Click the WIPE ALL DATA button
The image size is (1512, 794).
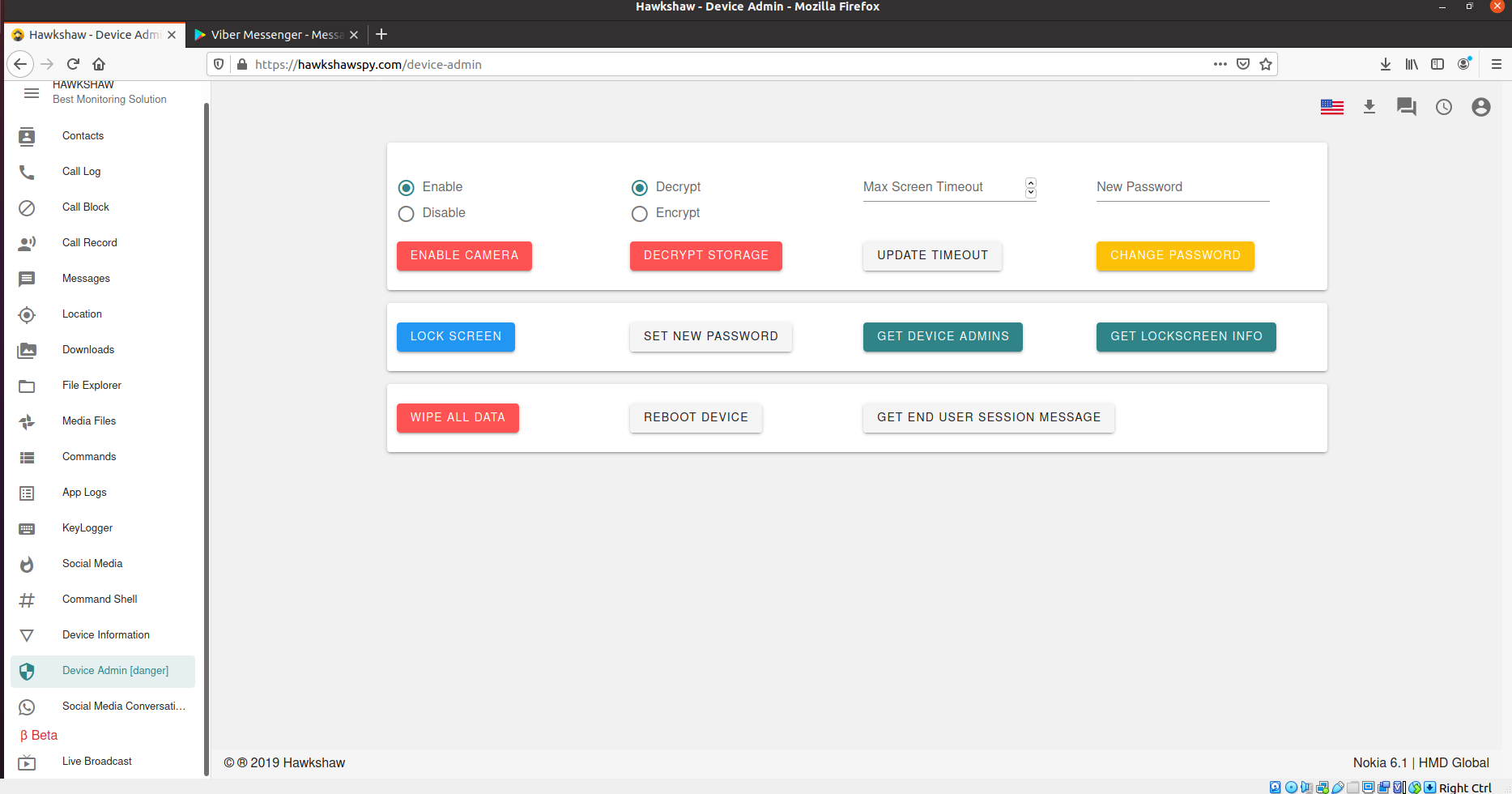pos(458,417)
